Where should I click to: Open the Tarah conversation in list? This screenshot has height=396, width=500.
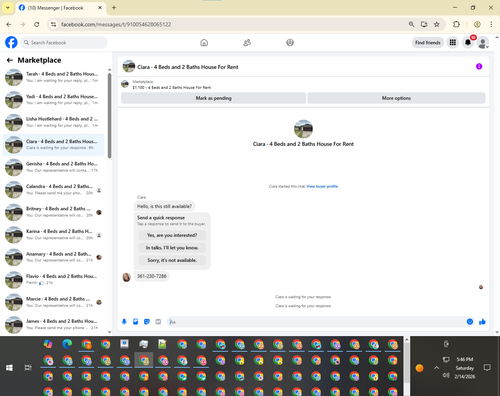pos(53,77)
